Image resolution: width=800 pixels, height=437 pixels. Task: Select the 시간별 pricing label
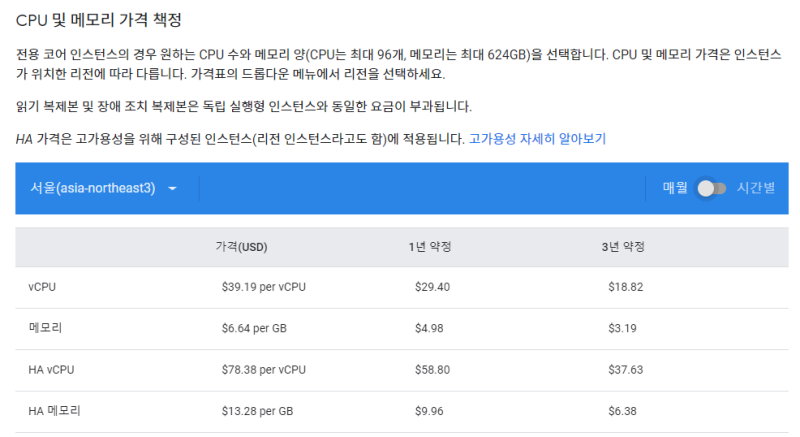click(x=756, y=188)
